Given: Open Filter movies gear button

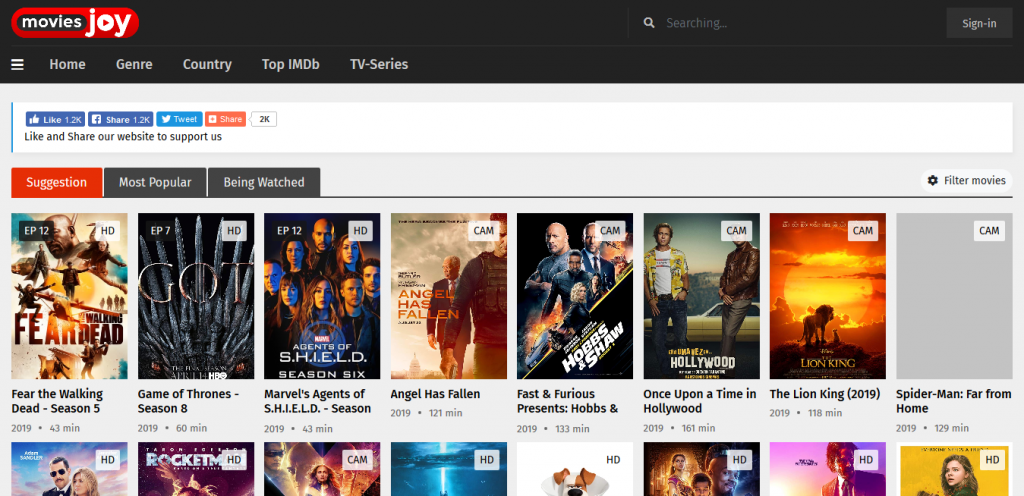Looking at the screenshot, I should pos(967,181).
